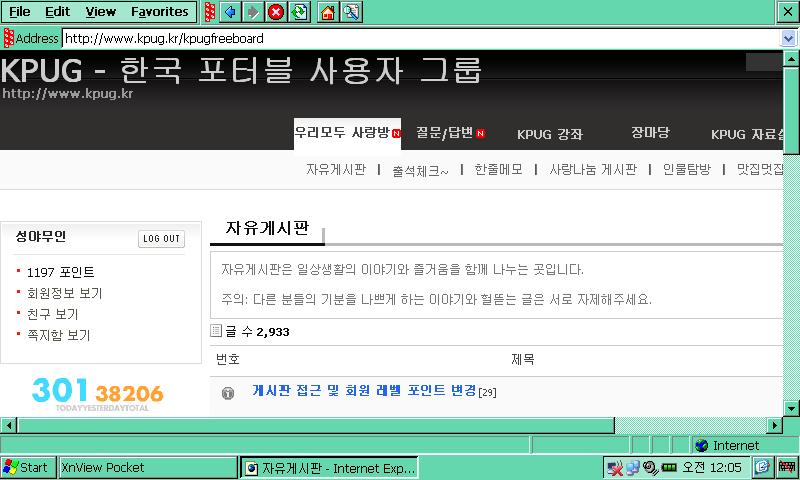The width and height of the screenshot is (800, 480).
Task: Click the taskbar clock 오전 12:05
Action: (x=712, y=467)
